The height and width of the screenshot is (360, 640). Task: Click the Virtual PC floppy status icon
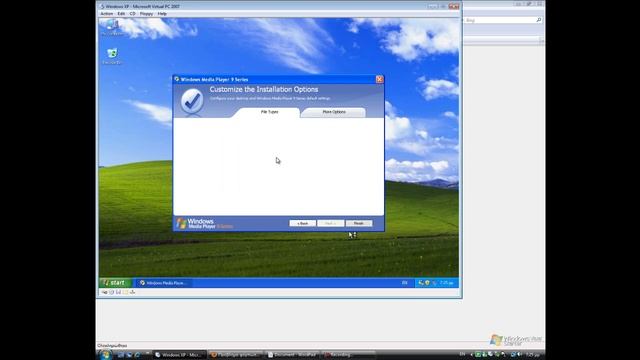(118, 292)
